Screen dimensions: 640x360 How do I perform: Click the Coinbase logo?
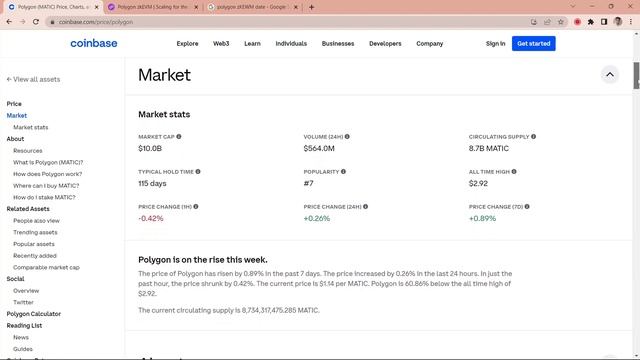point(94,43)
